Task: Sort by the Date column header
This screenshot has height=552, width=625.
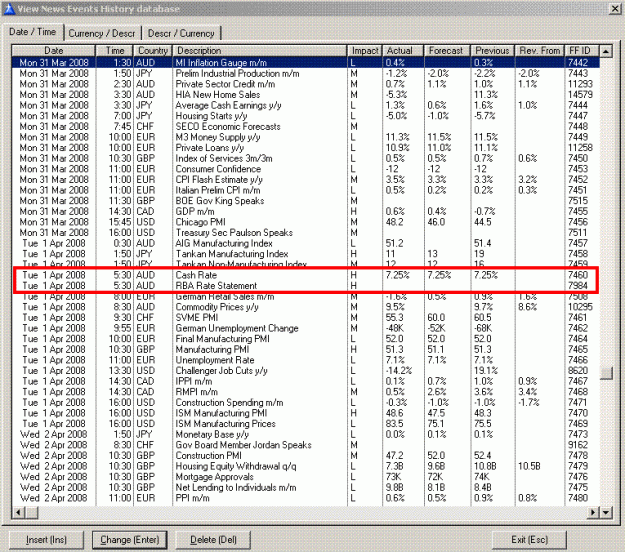Action: click(53, 51)
